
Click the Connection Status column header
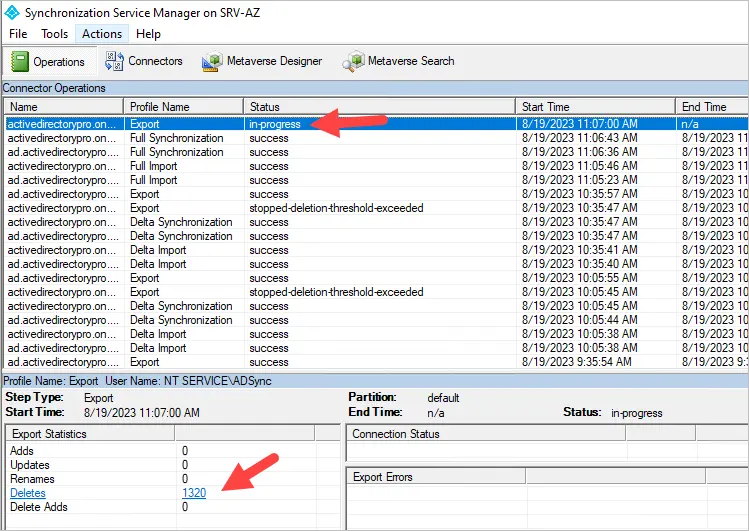point(486,434)
